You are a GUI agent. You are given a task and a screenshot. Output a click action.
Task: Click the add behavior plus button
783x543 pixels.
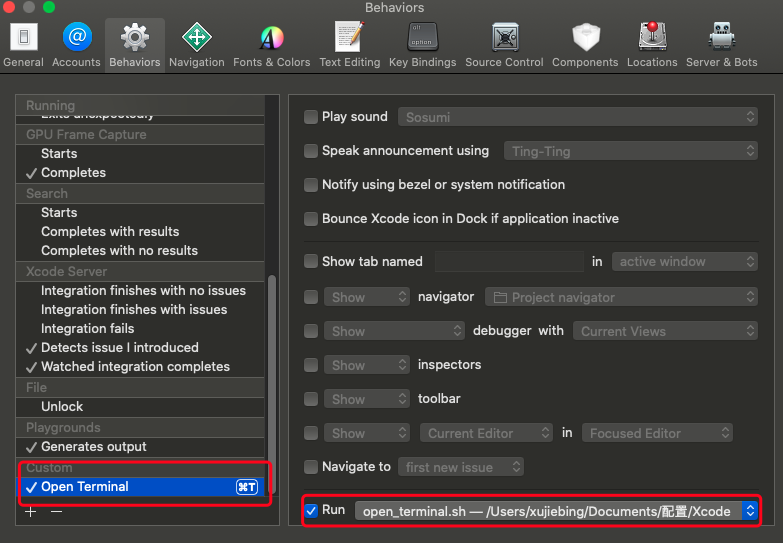pos(30,511)
